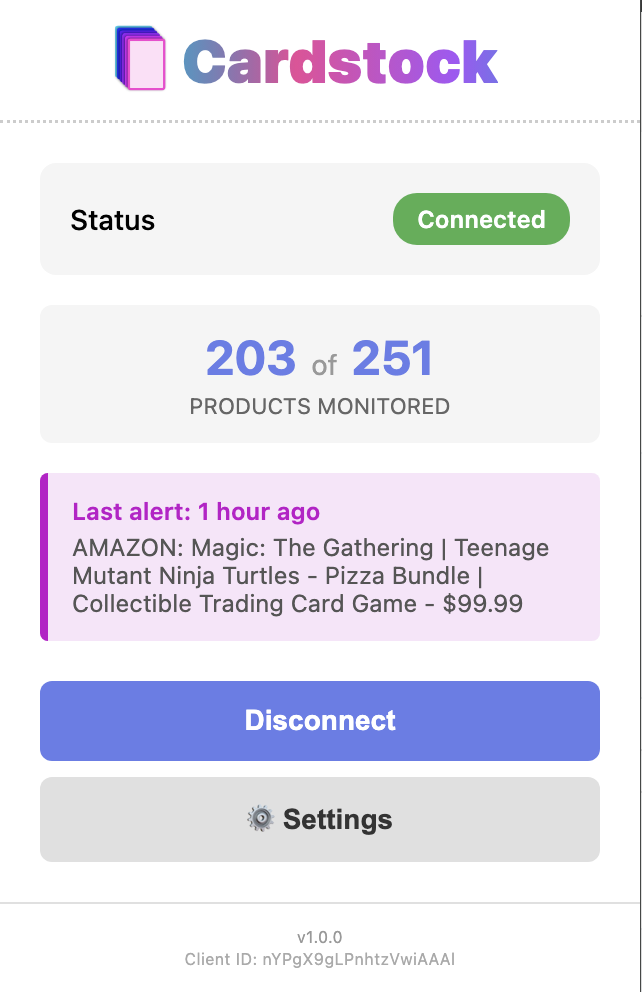Click the Client ID string in footer
This screenshot has height=992, width=642.
point(320,959)
